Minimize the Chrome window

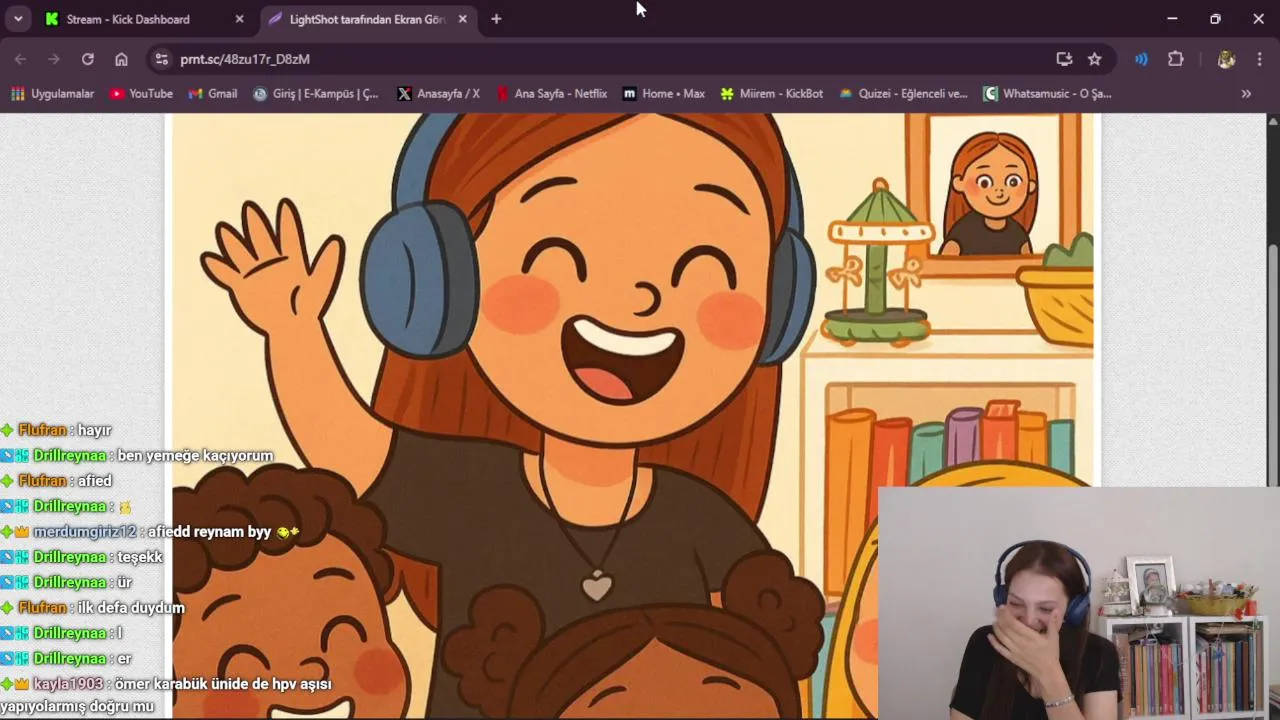pyautogui.click(x=1172, y=19)
